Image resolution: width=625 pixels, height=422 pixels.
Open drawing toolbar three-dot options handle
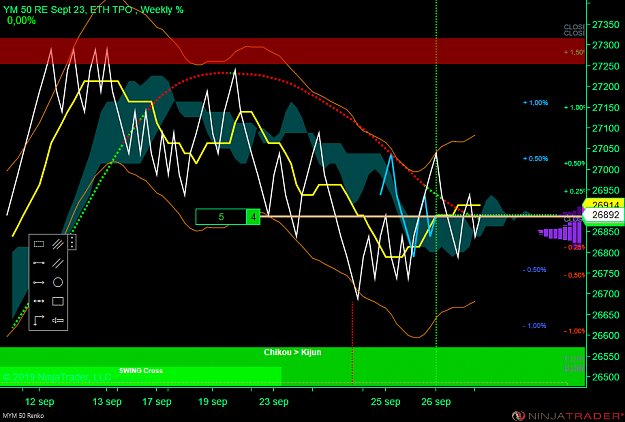[x=72, y=242]
